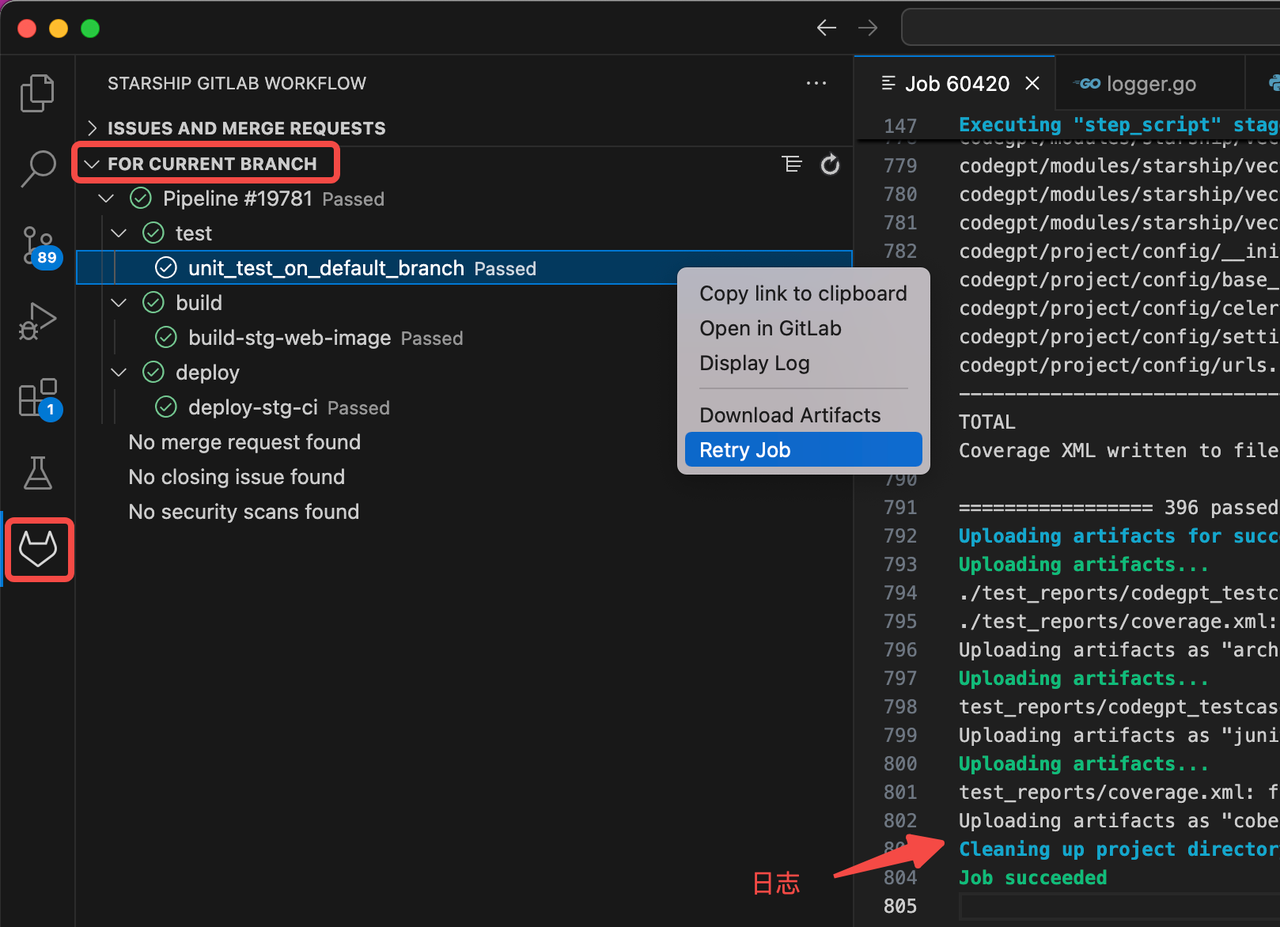Open the Extensions view icon
1280x927 pixels.
click(38, 398)
